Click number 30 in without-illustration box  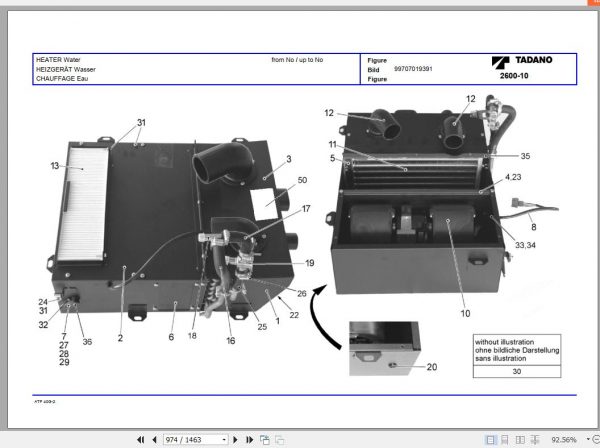tap(517, 371)
